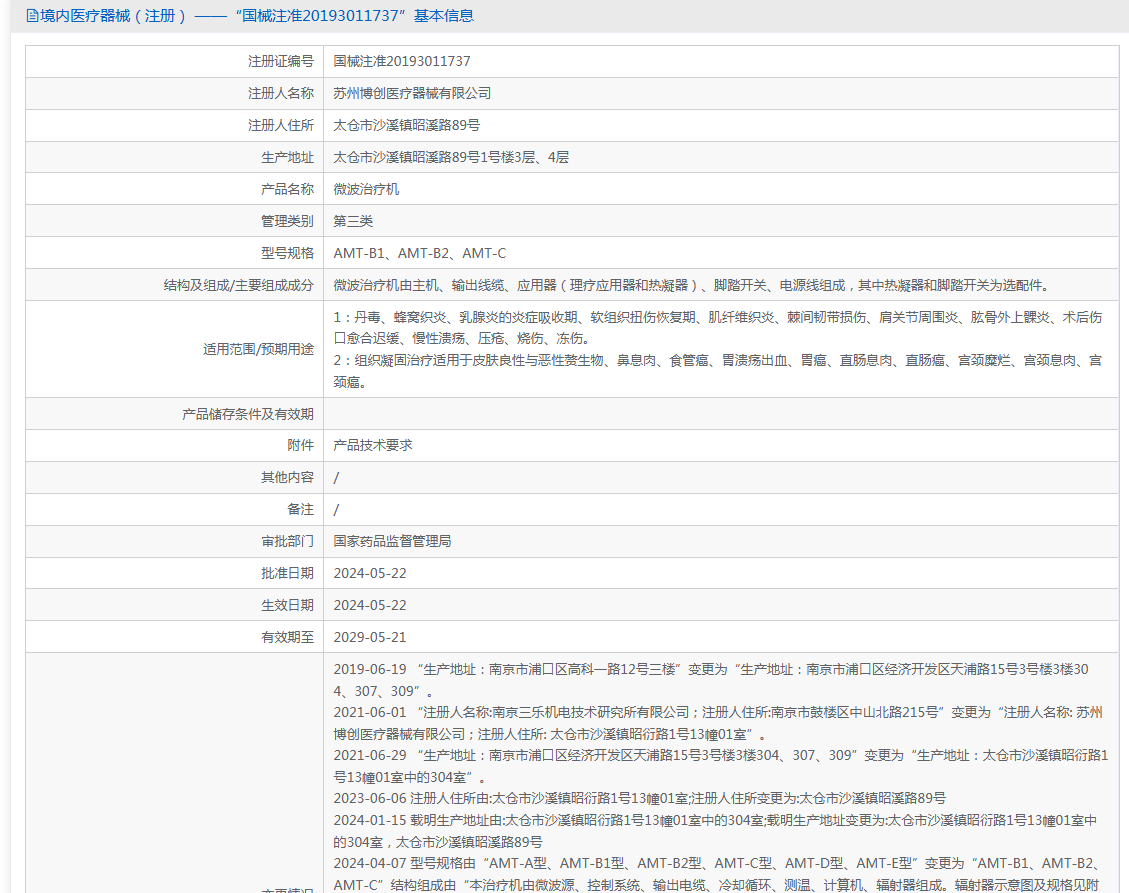Select the 生产地址 value ending in 3层、4层
1129x893 pixels.
click(x=451, y=157)
